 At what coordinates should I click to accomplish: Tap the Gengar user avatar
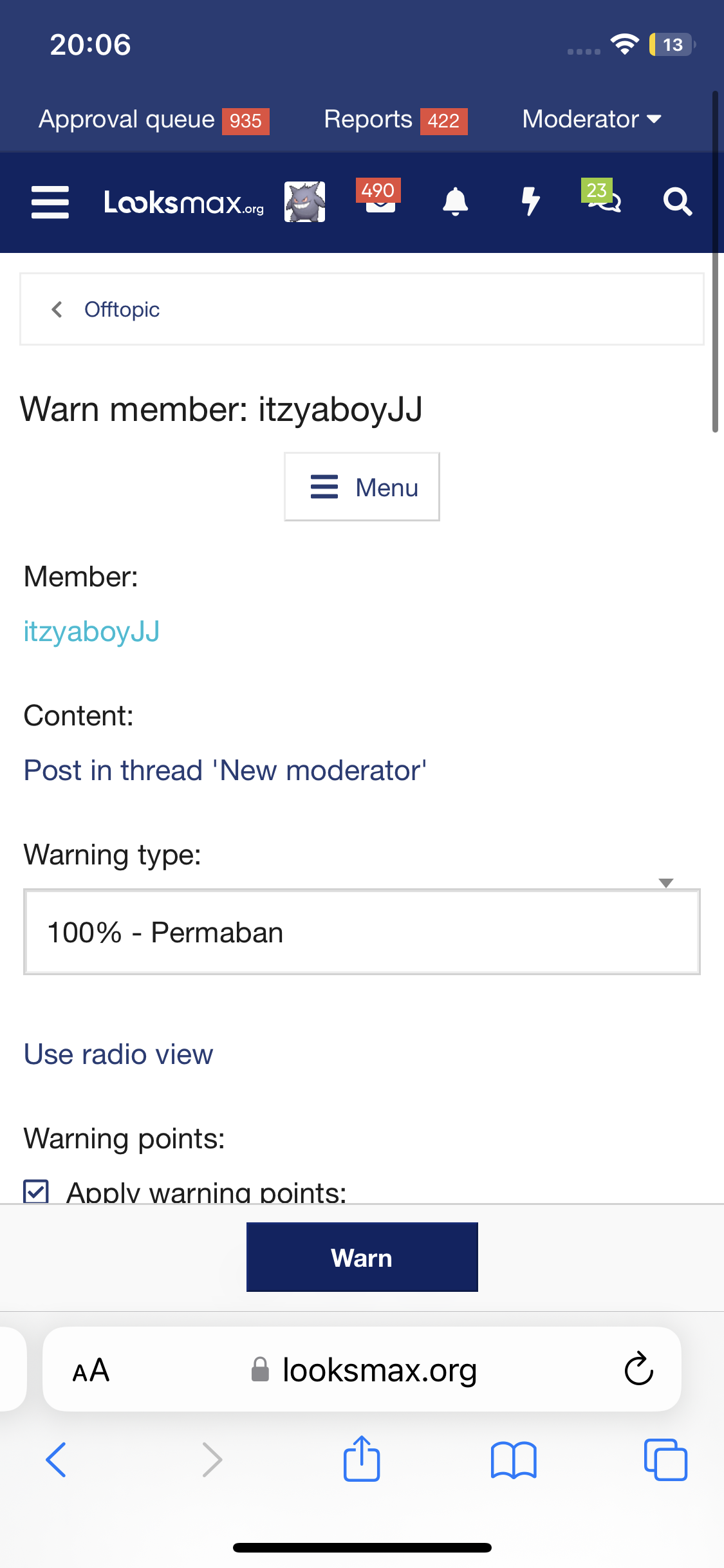click(304, 202)
